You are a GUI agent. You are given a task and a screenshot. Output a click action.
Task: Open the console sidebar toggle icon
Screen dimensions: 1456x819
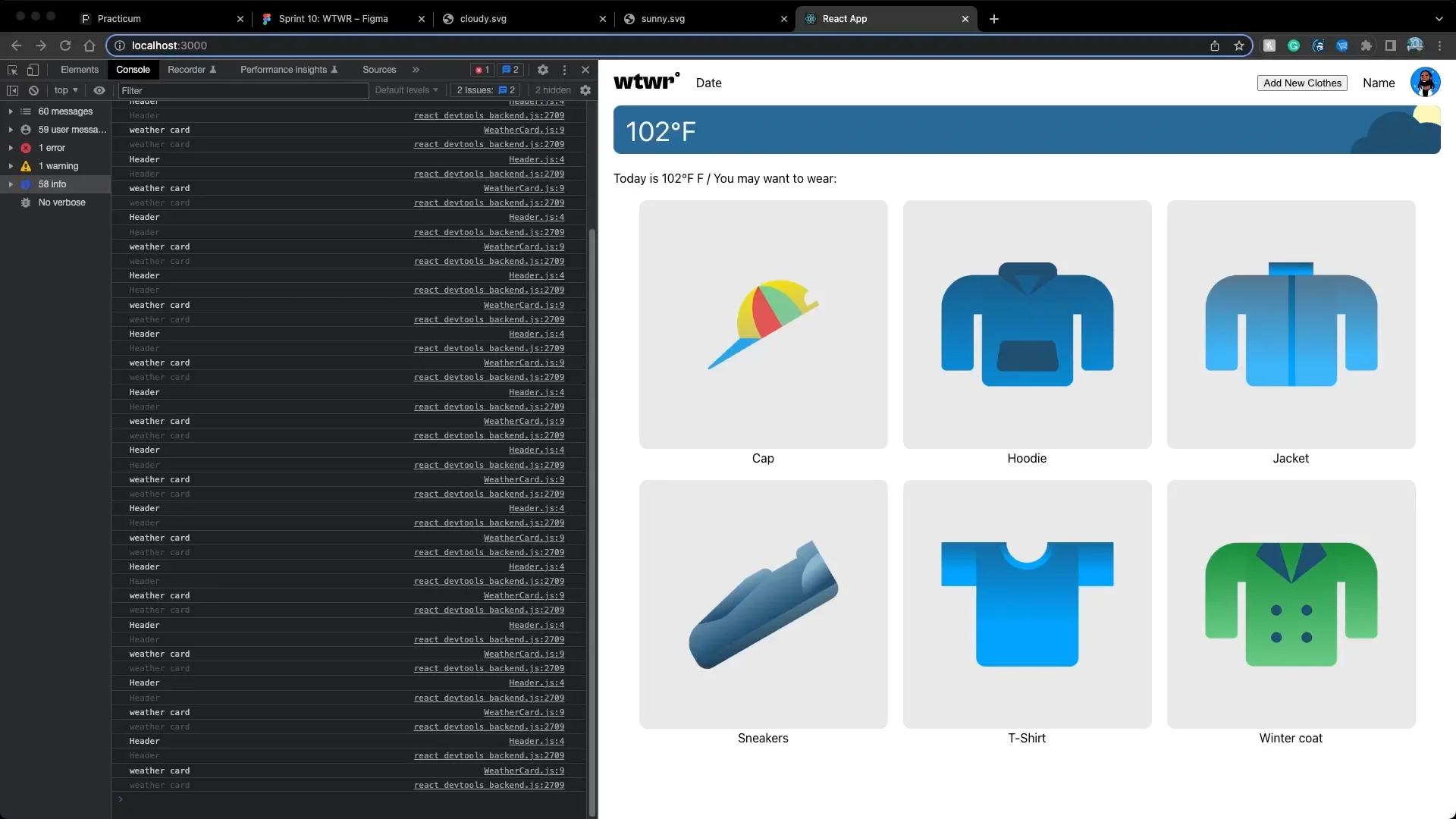point(13,90)
